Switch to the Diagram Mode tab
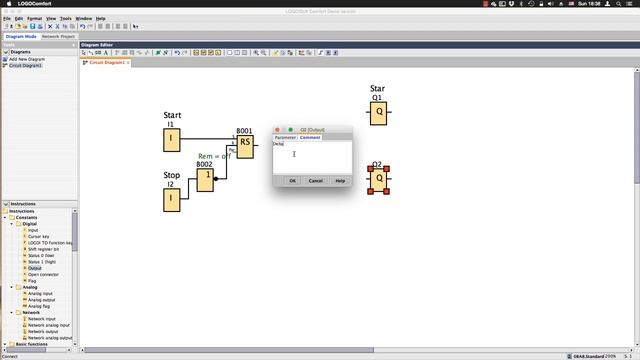This screenshot has height=360, width=640. point(21,37)
